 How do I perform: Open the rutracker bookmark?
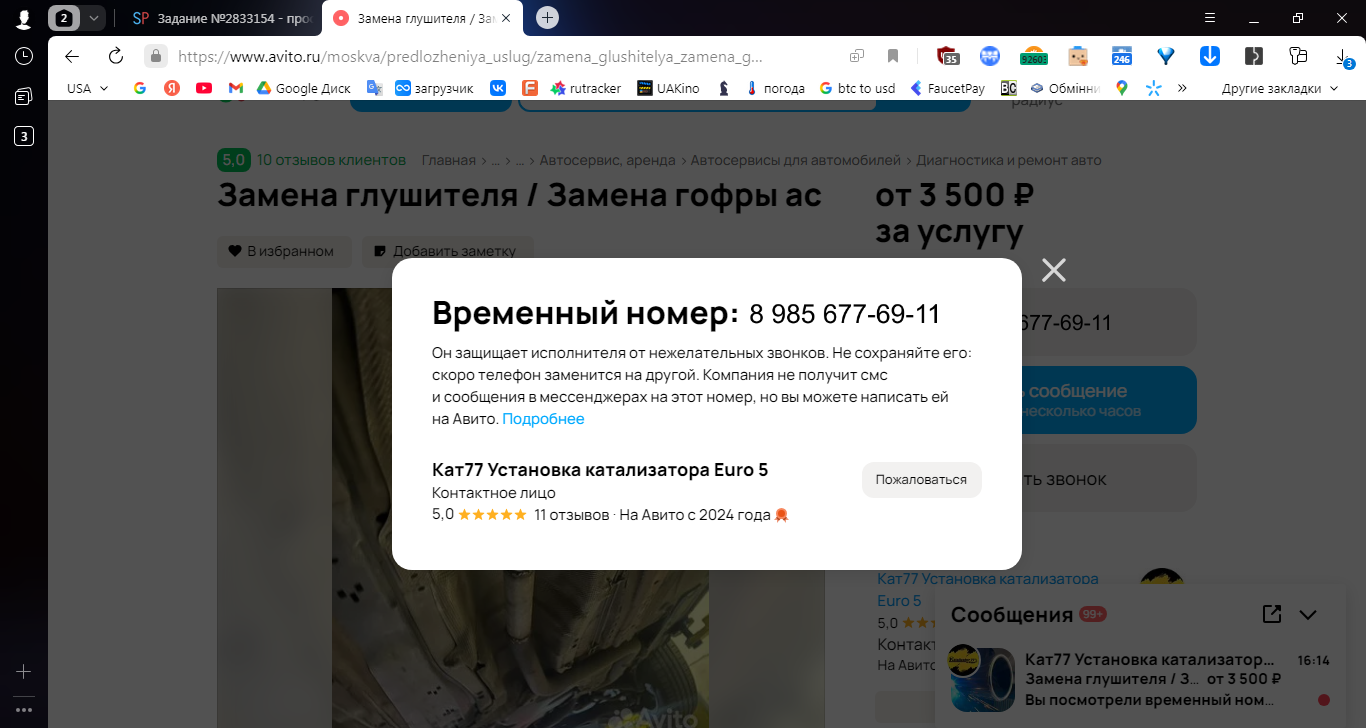coord(586,88)
